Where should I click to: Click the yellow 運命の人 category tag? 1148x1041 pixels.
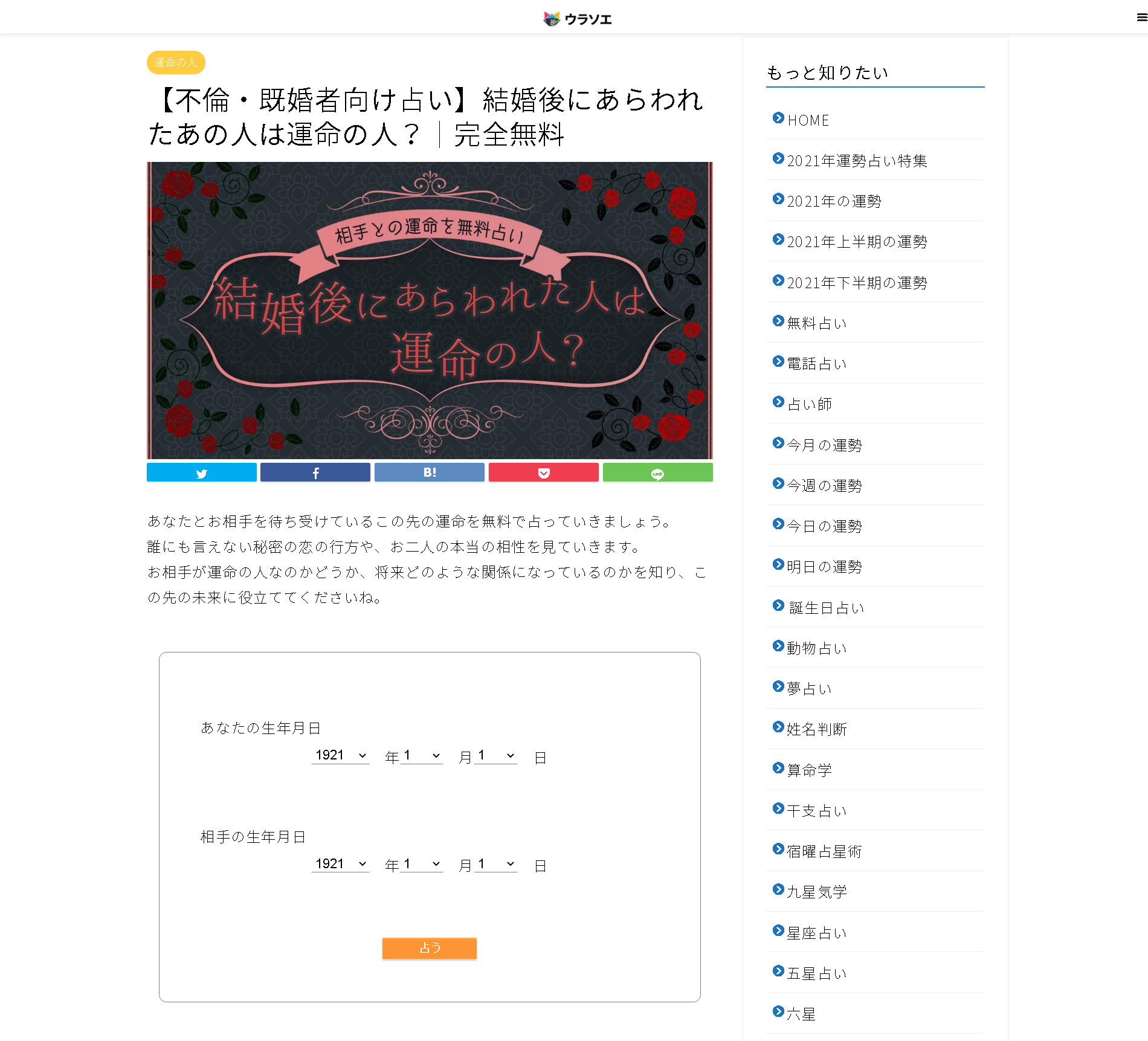click(x=176, y=62)
